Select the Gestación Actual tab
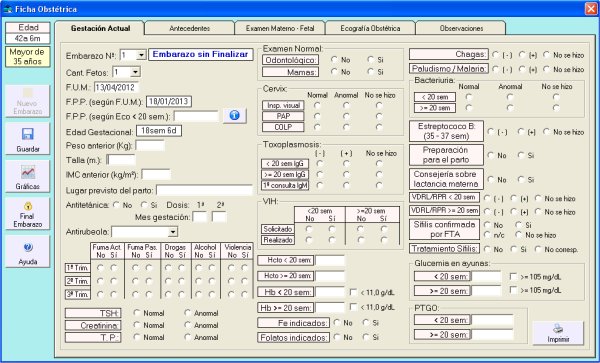The image size is (600, 363). pos(100,28)
